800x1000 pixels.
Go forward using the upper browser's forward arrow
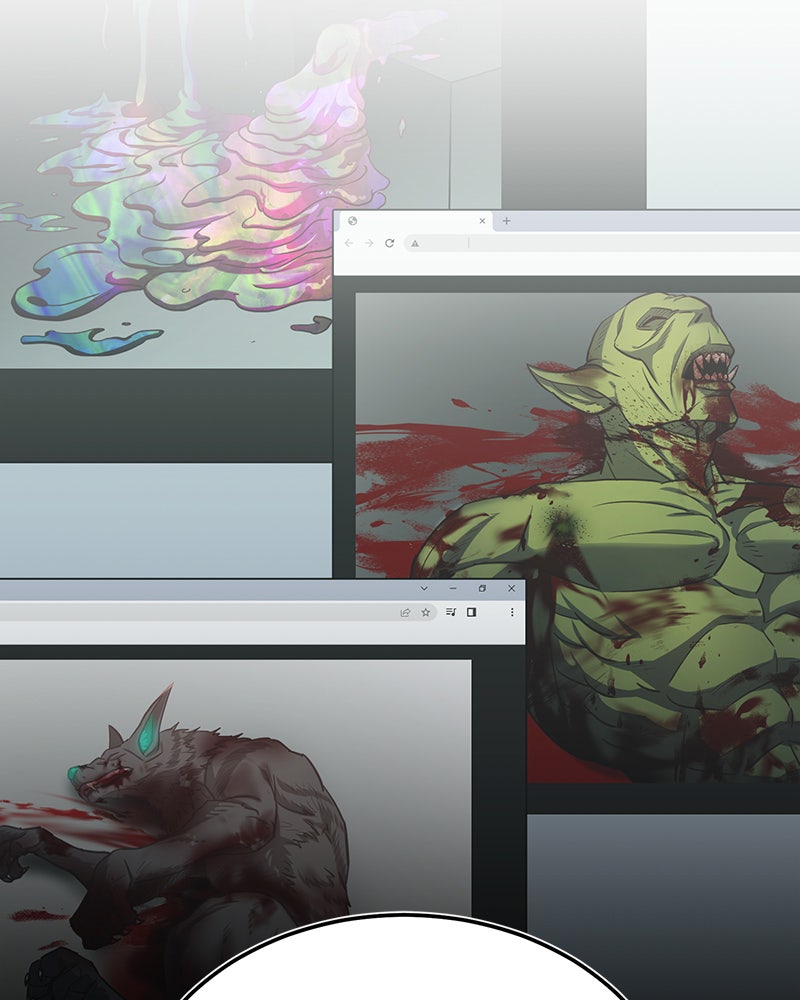369,243
